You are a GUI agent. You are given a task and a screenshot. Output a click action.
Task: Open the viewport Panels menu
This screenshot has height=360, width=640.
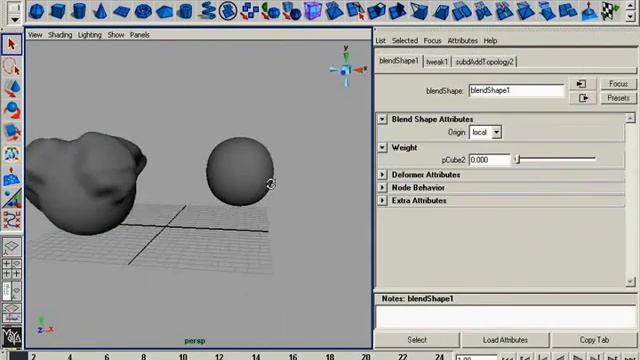[x=140, y=35]
